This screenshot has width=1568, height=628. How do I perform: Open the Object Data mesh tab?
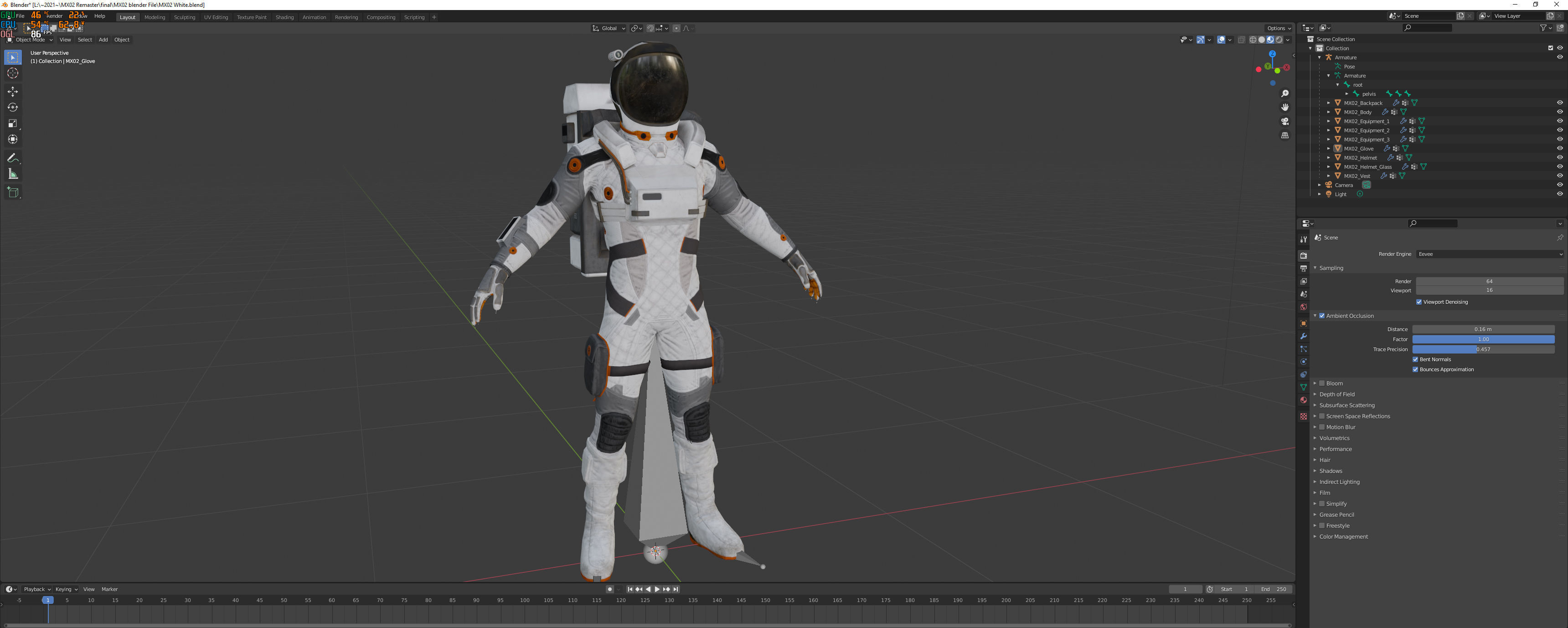(x=1303, y=387)
